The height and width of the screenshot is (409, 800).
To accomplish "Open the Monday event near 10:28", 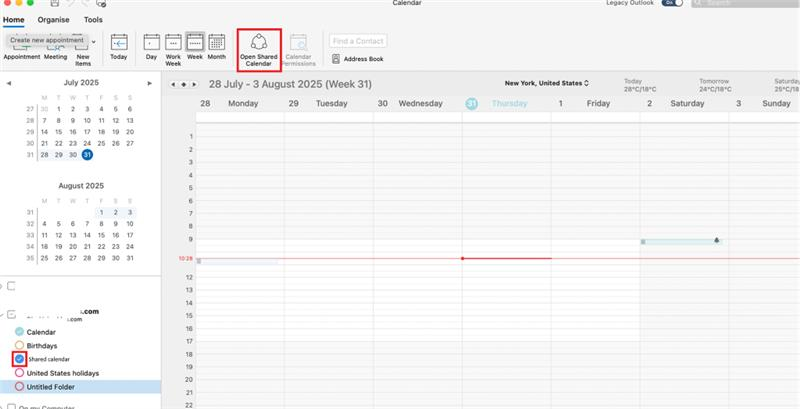I will pos(238,262).
